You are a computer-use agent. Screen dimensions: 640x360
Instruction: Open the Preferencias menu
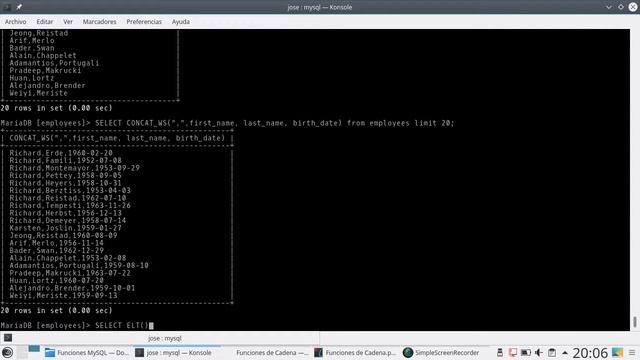tap(144, 22)
